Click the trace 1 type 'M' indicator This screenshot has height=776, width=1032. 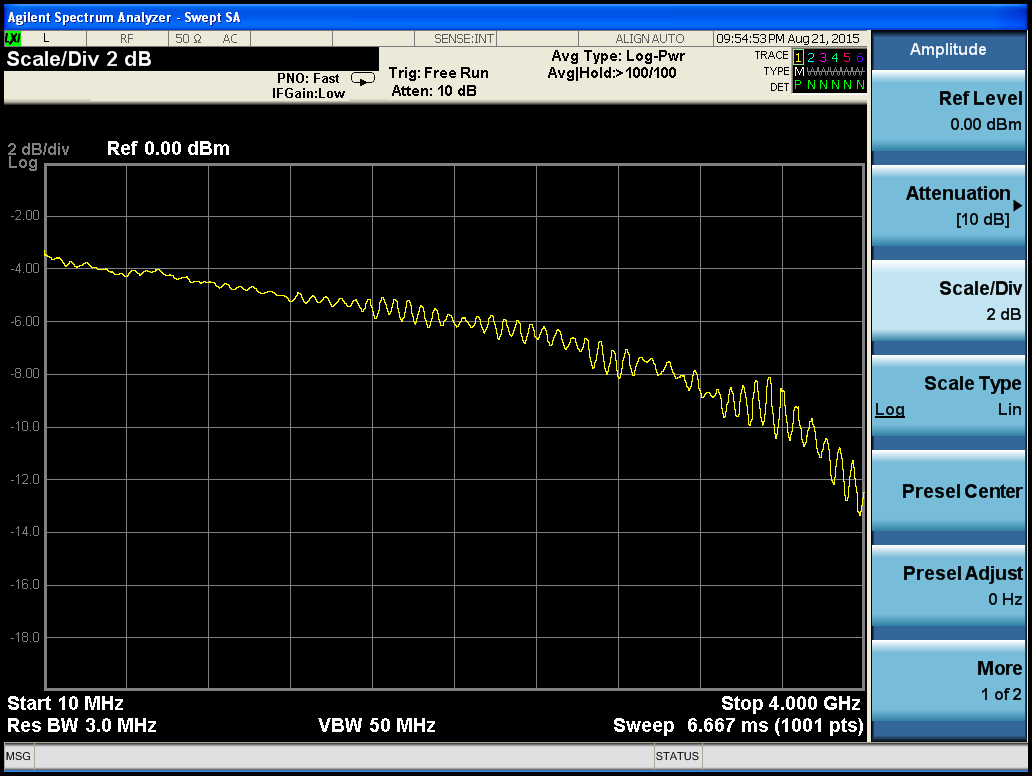798,71
